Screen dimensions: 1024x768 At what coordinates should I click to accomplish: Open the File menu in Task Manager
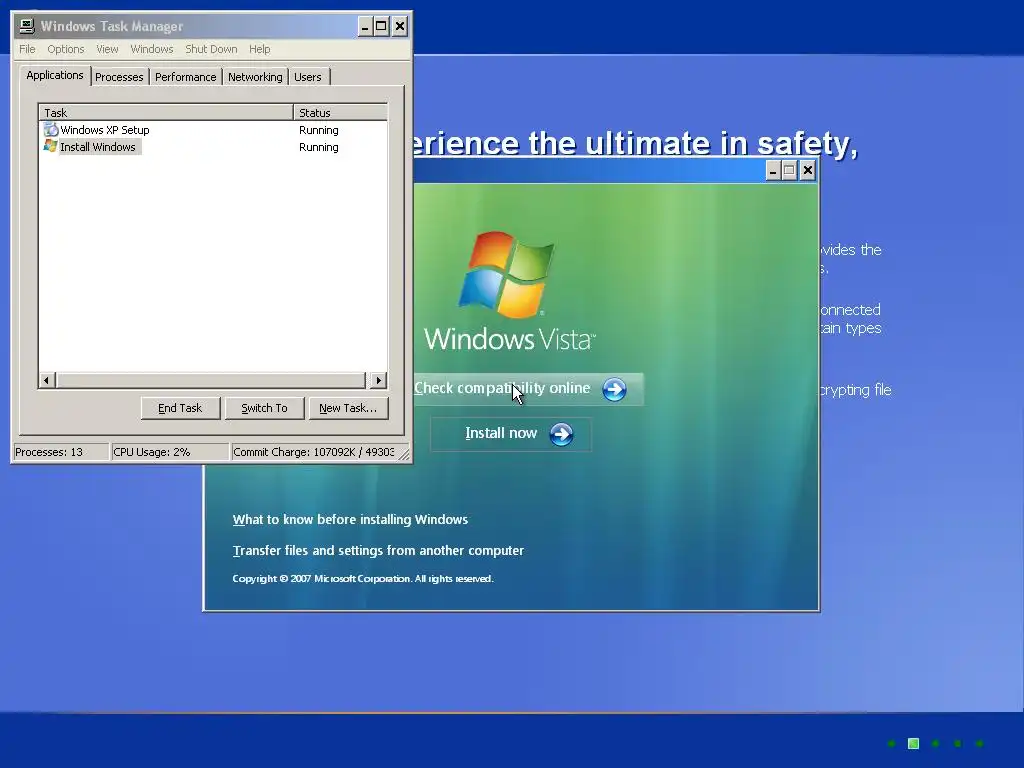pos(27,49)
